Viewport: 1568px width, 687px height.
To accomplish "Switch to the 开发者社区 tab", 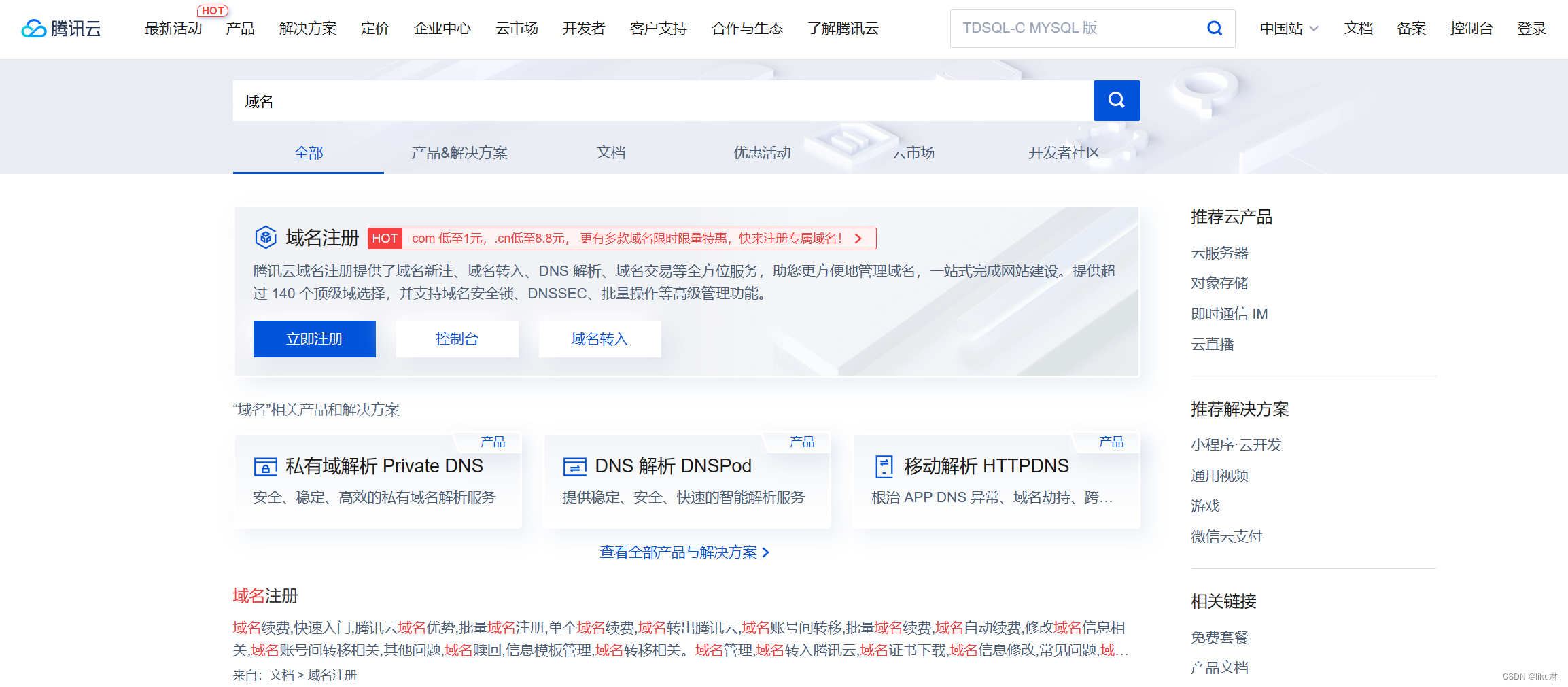I will tap(1064, 153).
